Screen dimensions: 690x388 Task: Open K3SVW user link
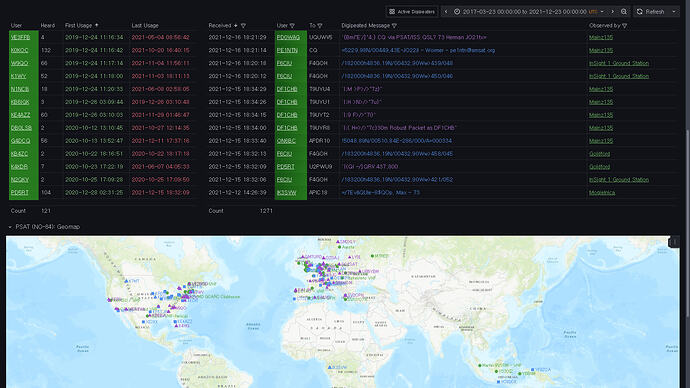[x=286, y=193]
